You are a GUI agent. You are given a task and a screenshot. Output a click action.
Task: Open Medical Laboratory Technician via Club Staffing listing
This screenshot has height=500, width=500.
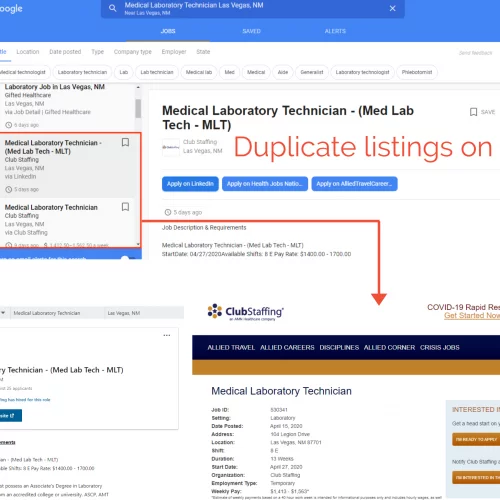tap(67, 223)
